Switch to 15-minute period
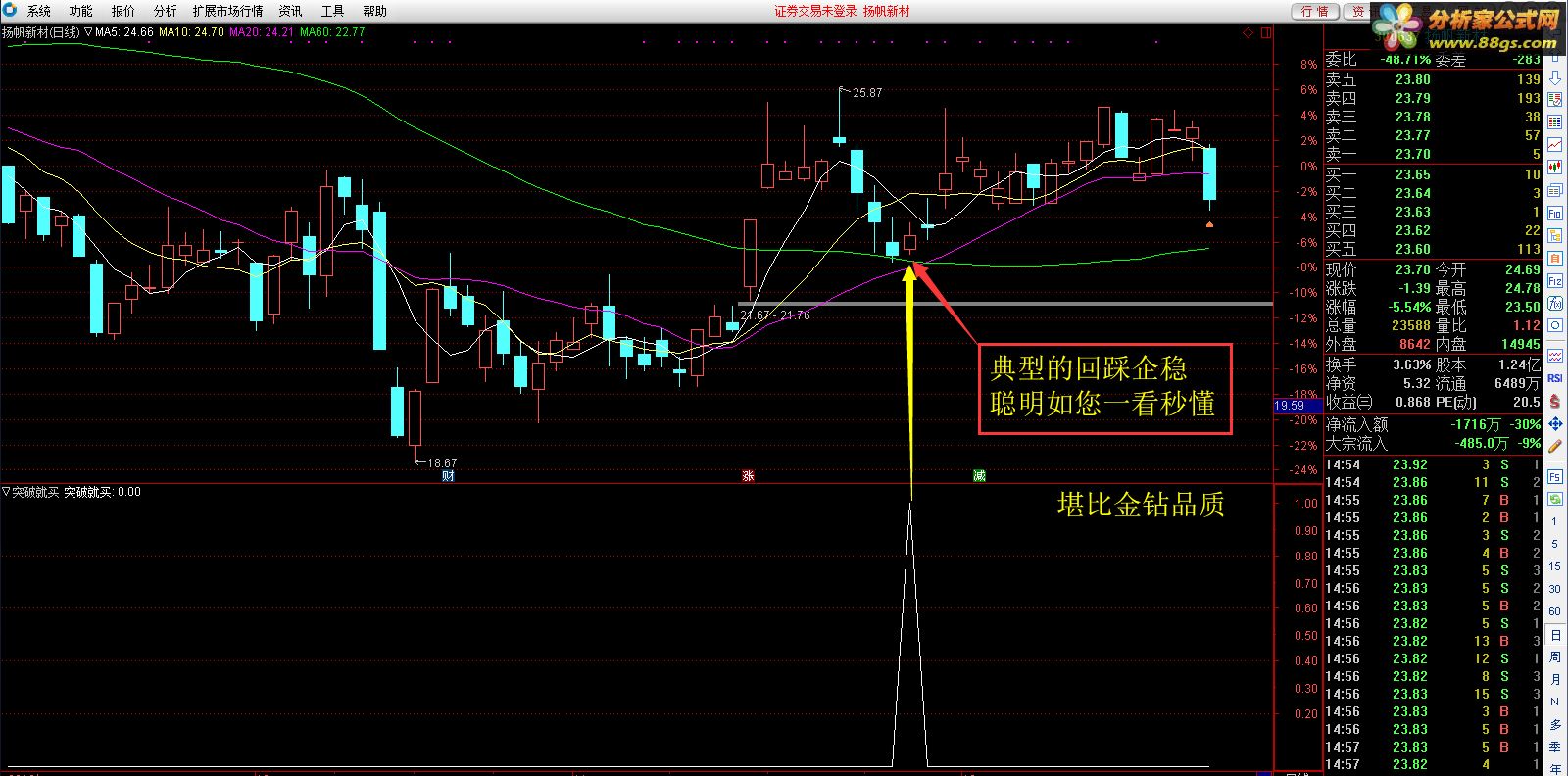 click(x=1555, y=566)
